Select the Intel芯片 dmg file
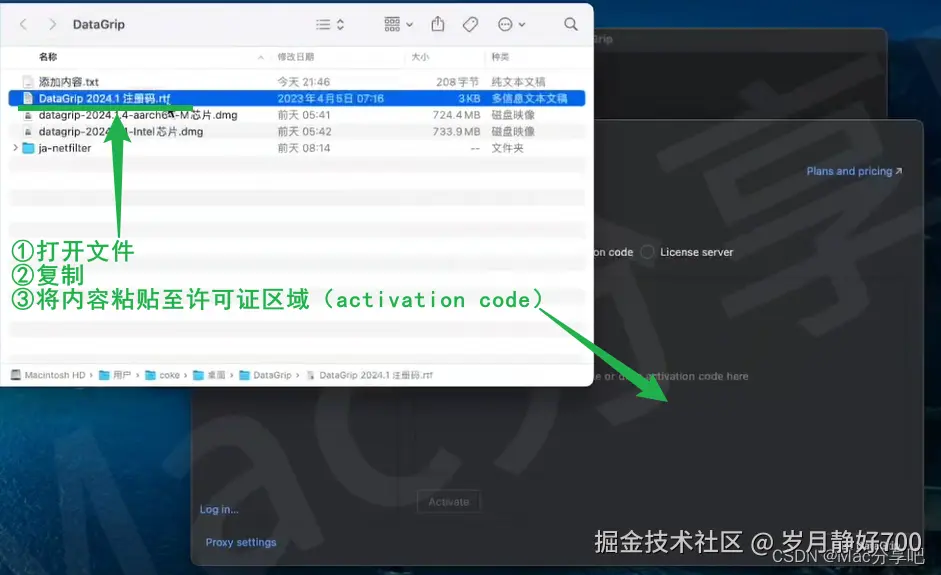The width and height of the screenshot is (941, 575). click(296, 131)
